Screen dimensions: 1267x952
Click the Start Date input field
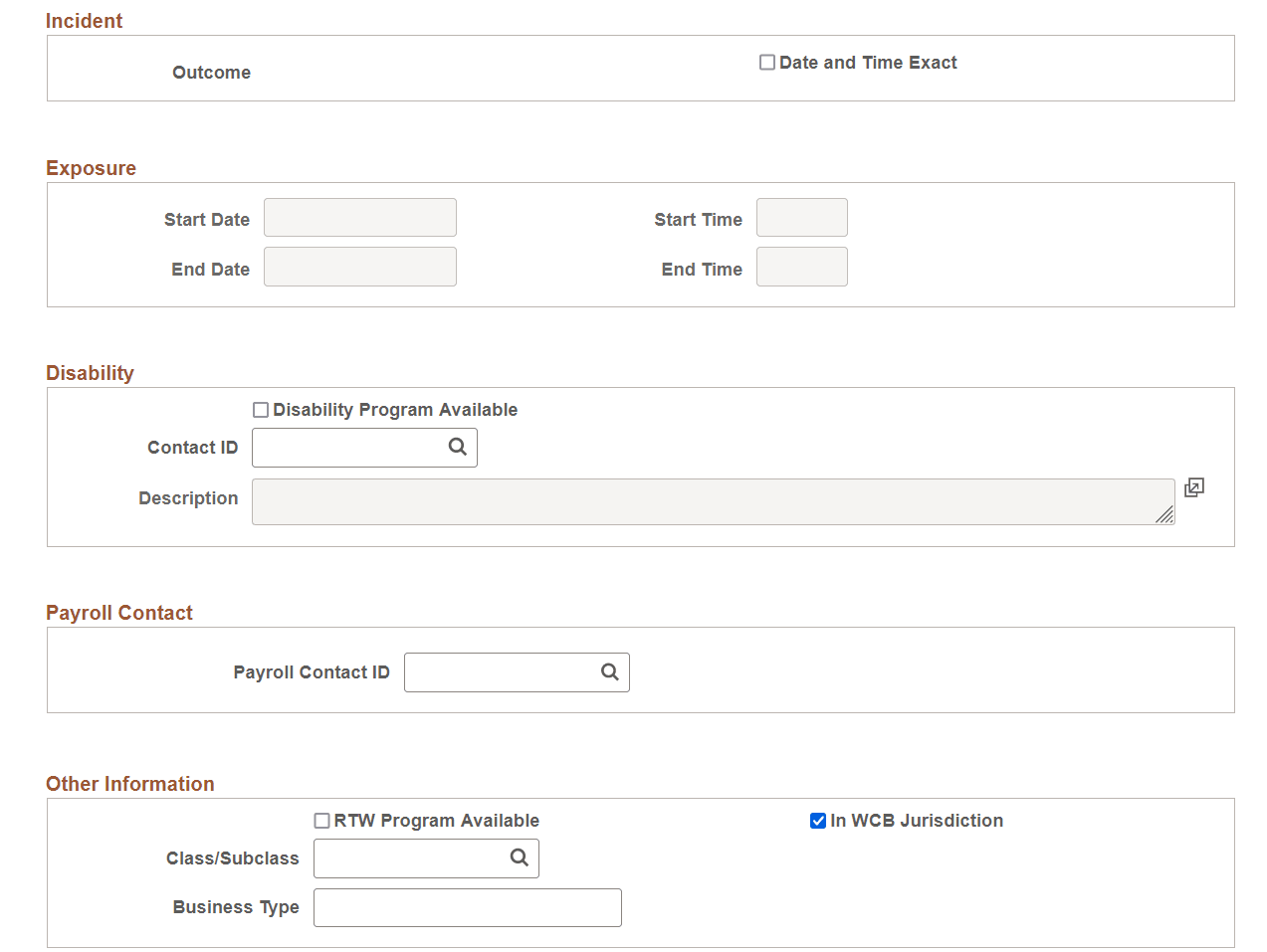(x=359, y=217)
